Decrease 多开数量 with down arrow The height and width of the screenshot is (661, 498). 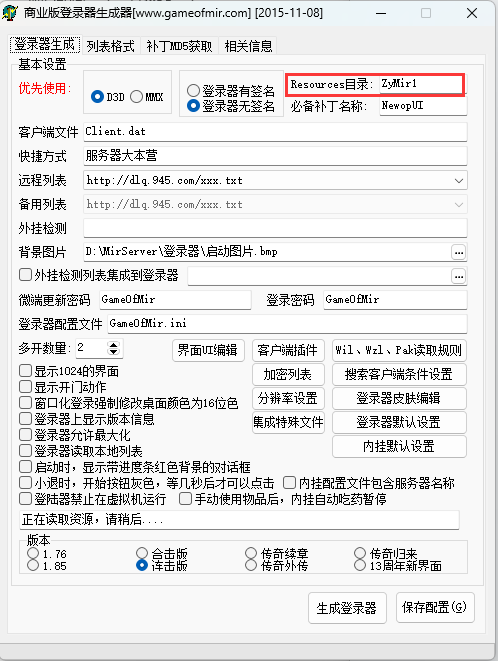point(113,352)
